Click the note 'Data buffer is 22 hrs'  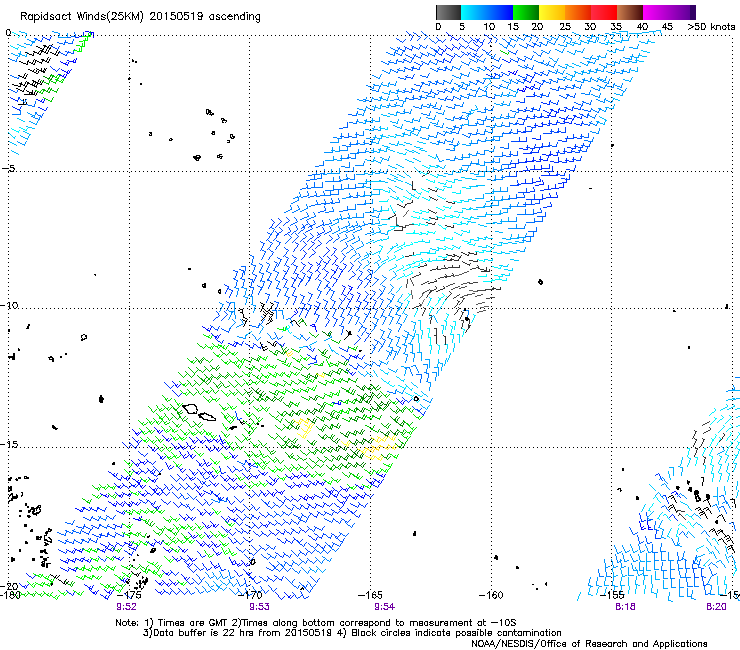click(205, 633)
